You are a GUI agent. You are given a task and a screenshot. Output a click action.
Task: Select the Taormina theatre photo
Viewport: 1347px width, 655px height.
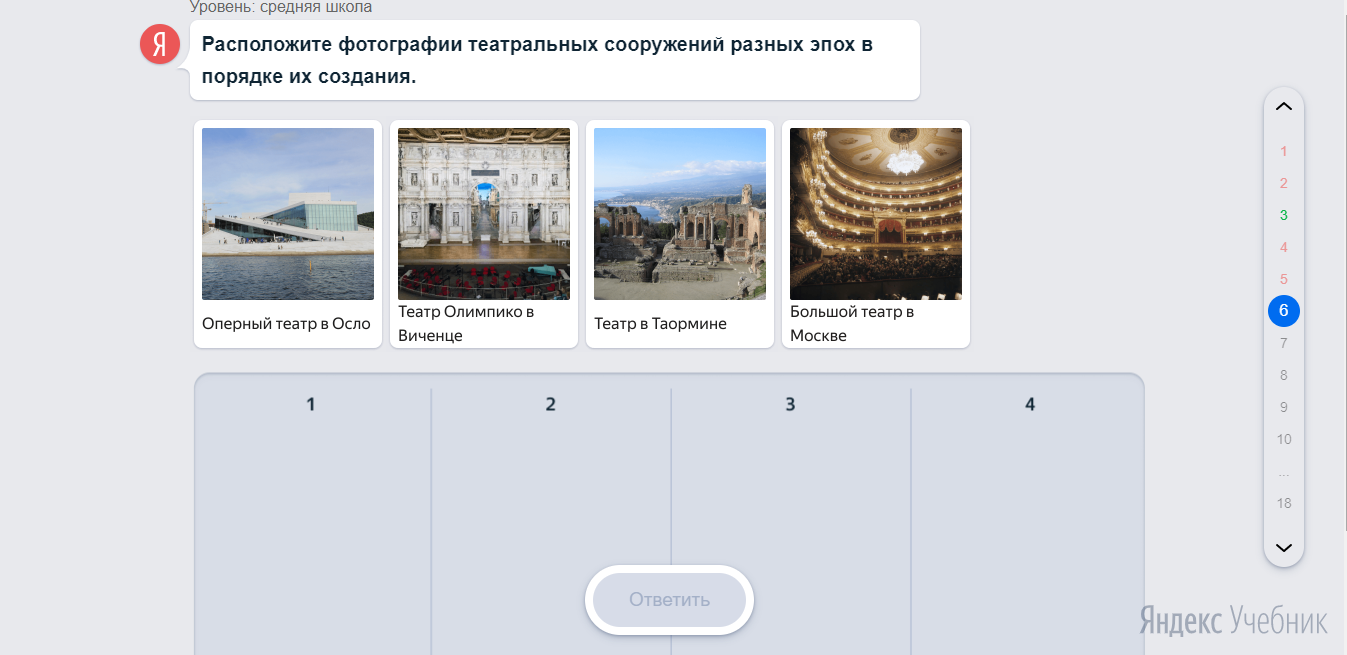tap(680, 214)
